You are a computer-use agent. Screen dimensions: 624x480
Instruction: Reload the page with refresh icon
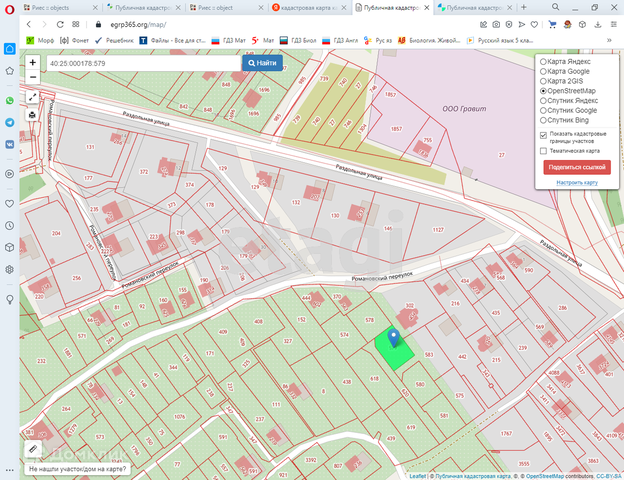tap(59, 23)
